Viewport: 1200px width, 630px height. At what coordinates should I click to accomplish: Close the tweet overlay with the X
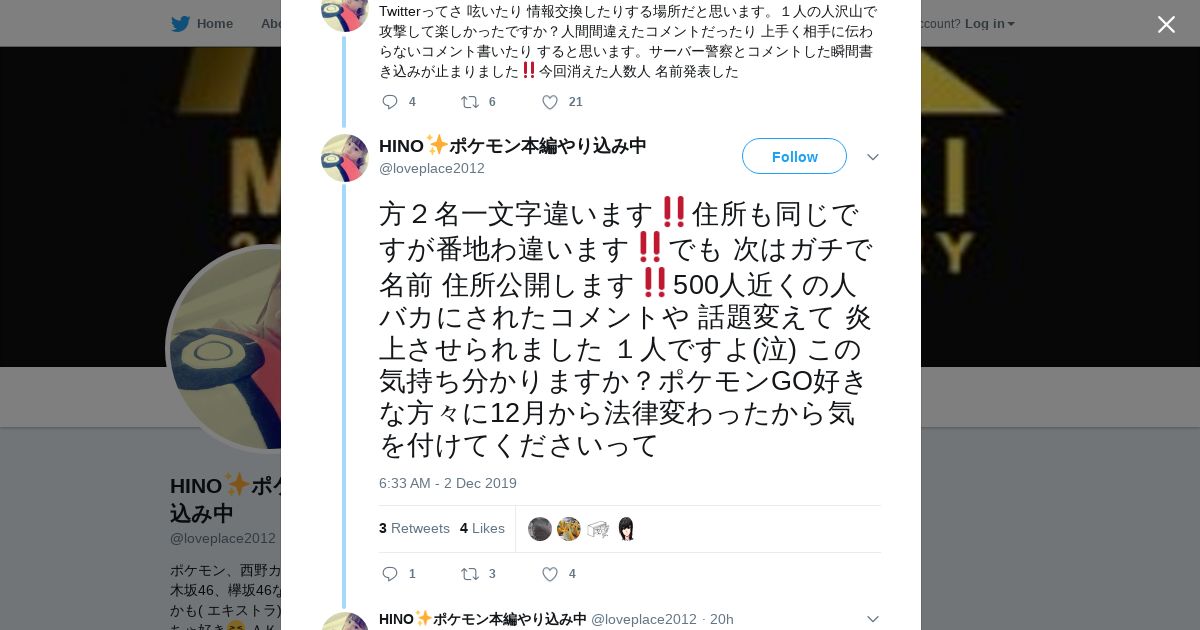tap(1166, 24)
